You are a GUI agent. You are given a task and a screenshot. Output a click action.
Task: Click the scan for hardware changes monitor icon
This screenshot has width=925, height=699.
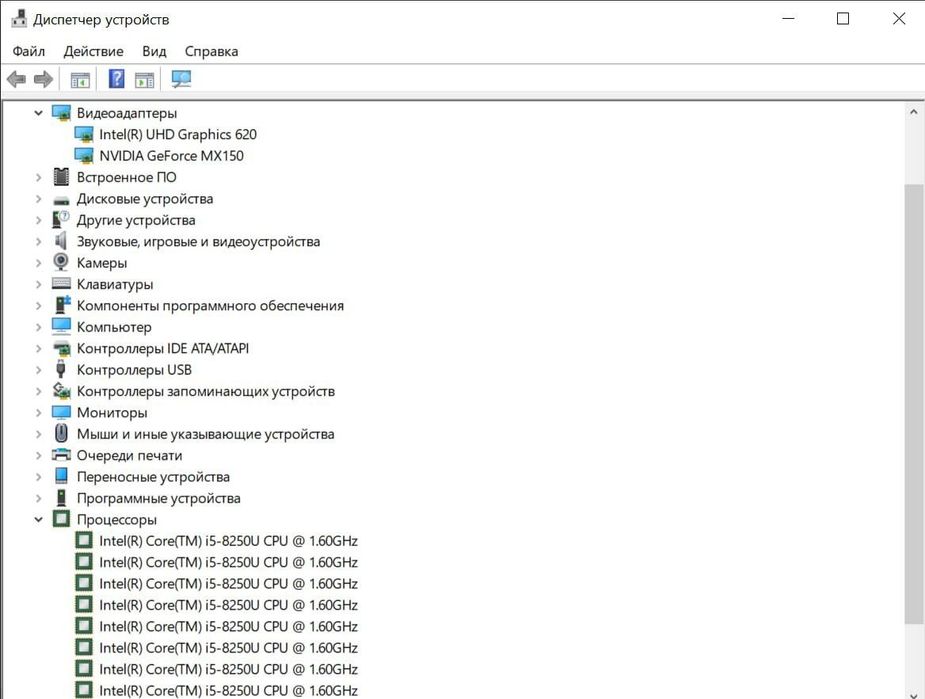coord(181,79)
